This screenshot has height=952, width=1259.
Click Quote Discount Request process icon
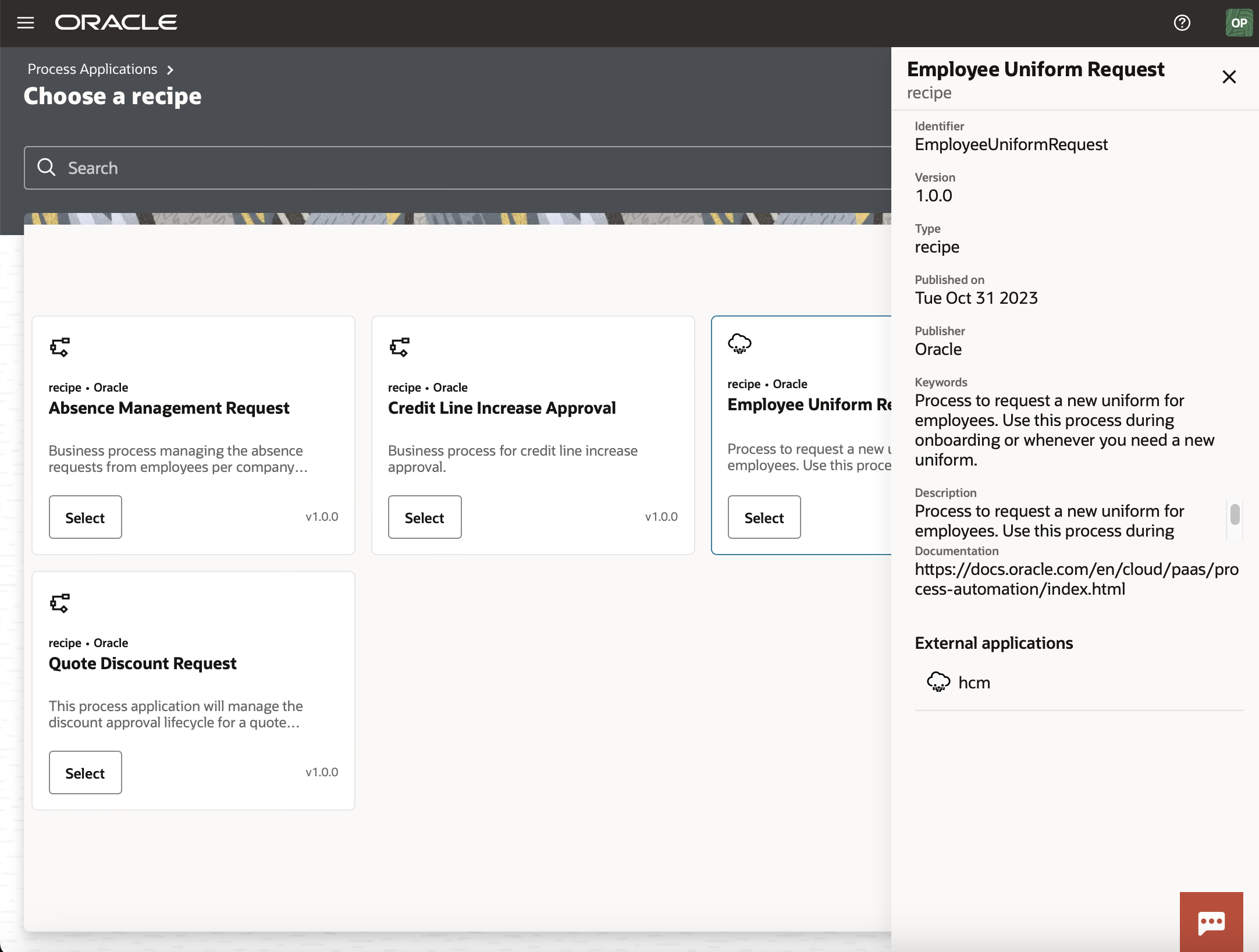coord(59,603)
